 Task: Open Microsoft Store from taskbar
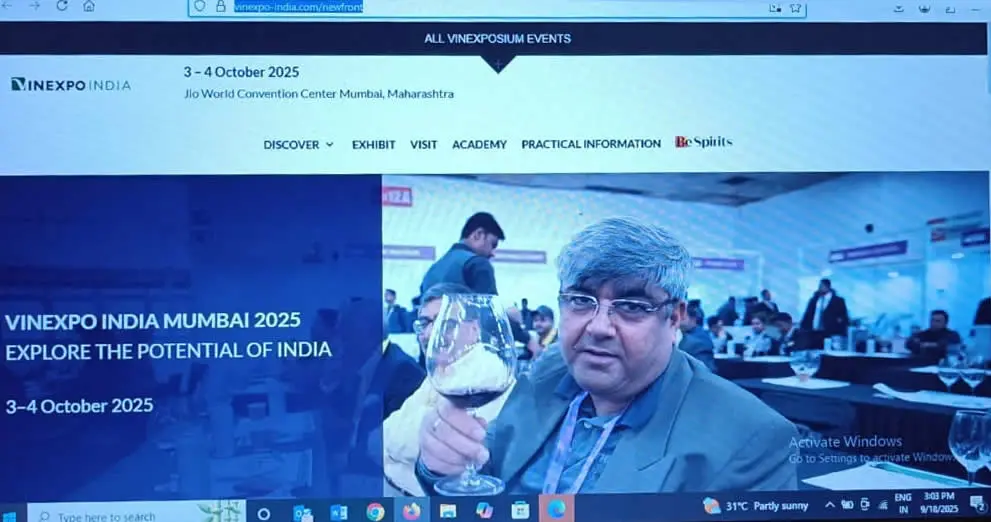[520, 509]
